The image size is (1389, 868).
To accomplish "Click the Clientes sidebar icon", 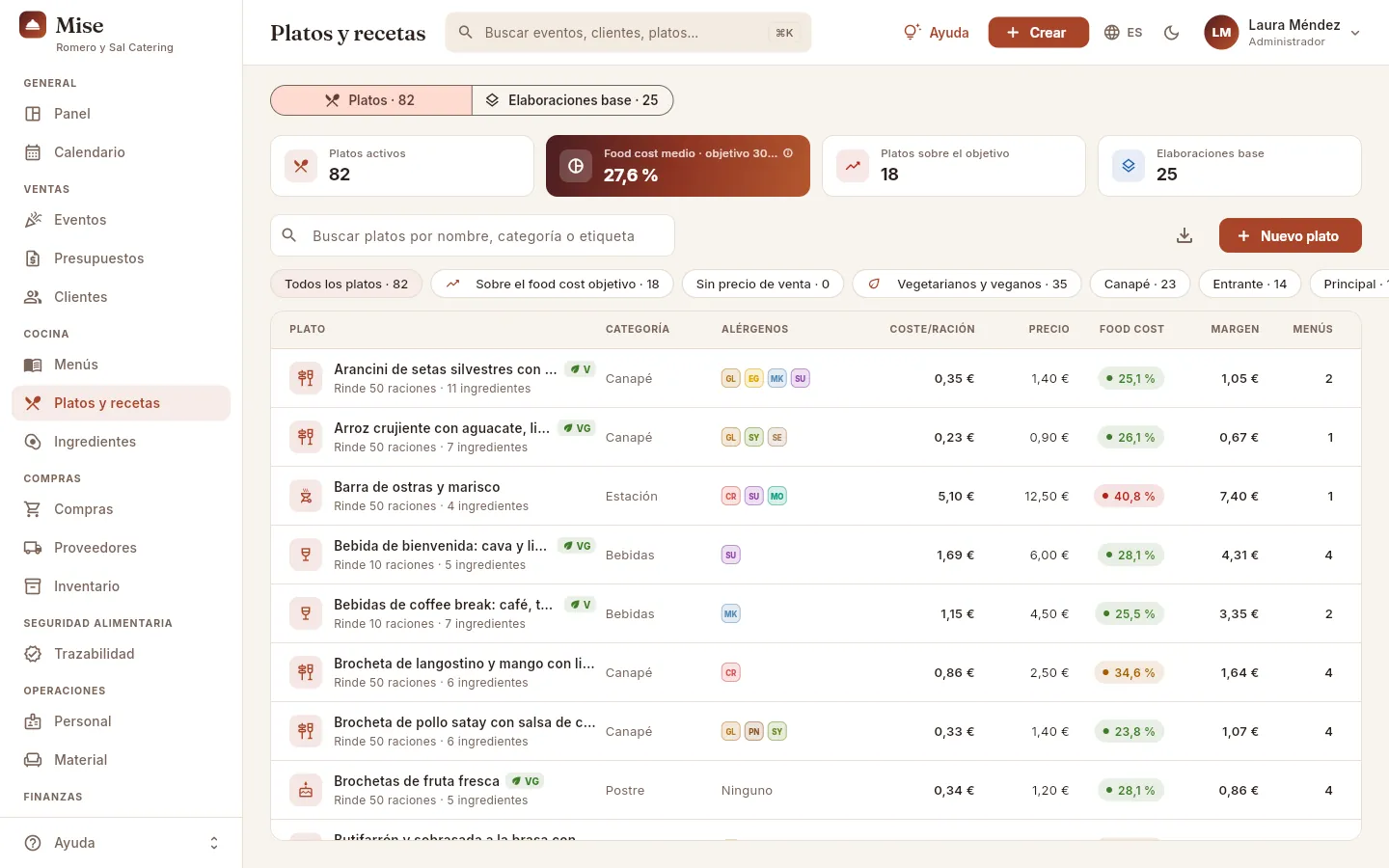I will [x=33, y=297].
